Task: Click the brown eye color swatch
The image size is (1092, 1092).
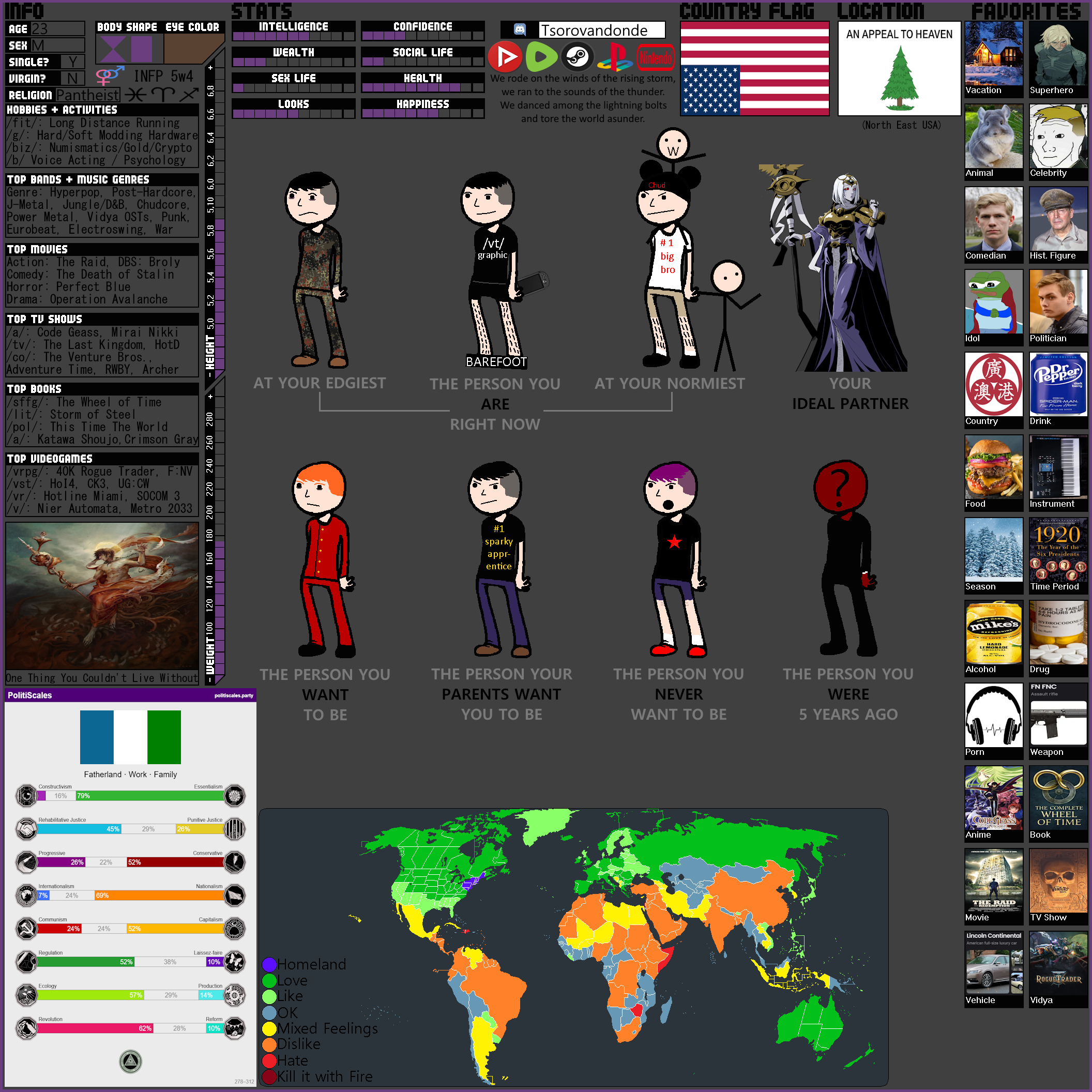Action: [x=194, y=49]
